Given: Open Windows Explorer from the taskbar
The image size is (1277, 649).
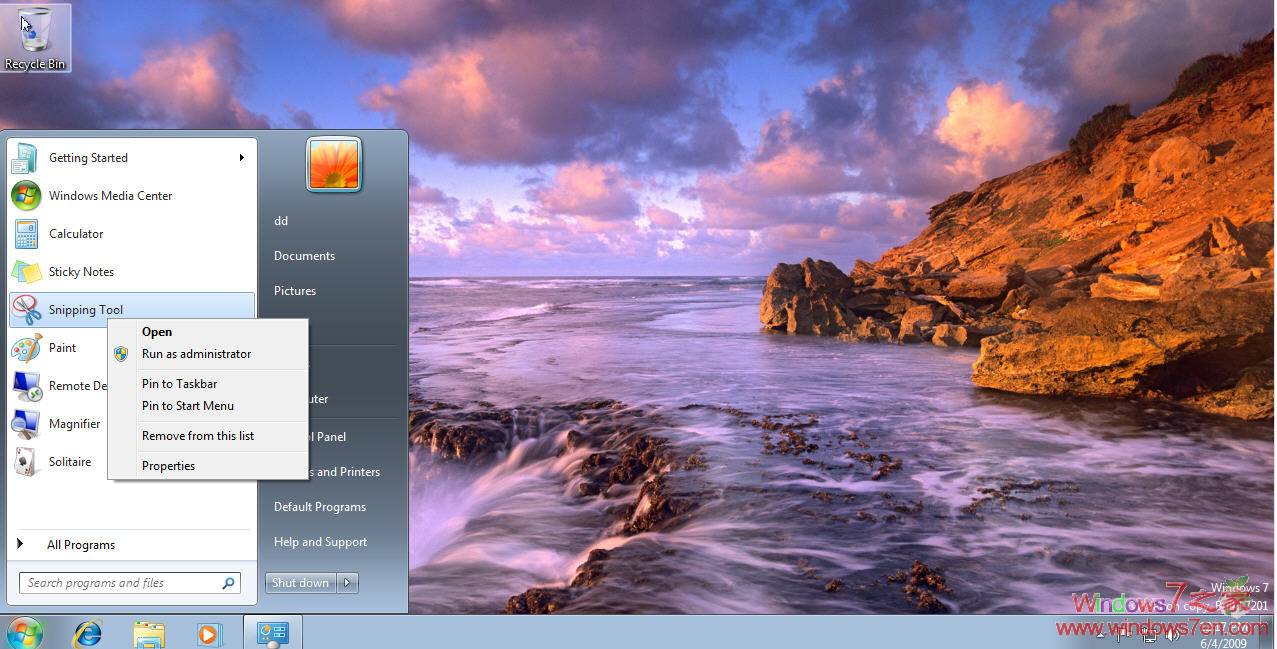Looking at the screenshot, I should pyautogui.click(x=148, y=632).
